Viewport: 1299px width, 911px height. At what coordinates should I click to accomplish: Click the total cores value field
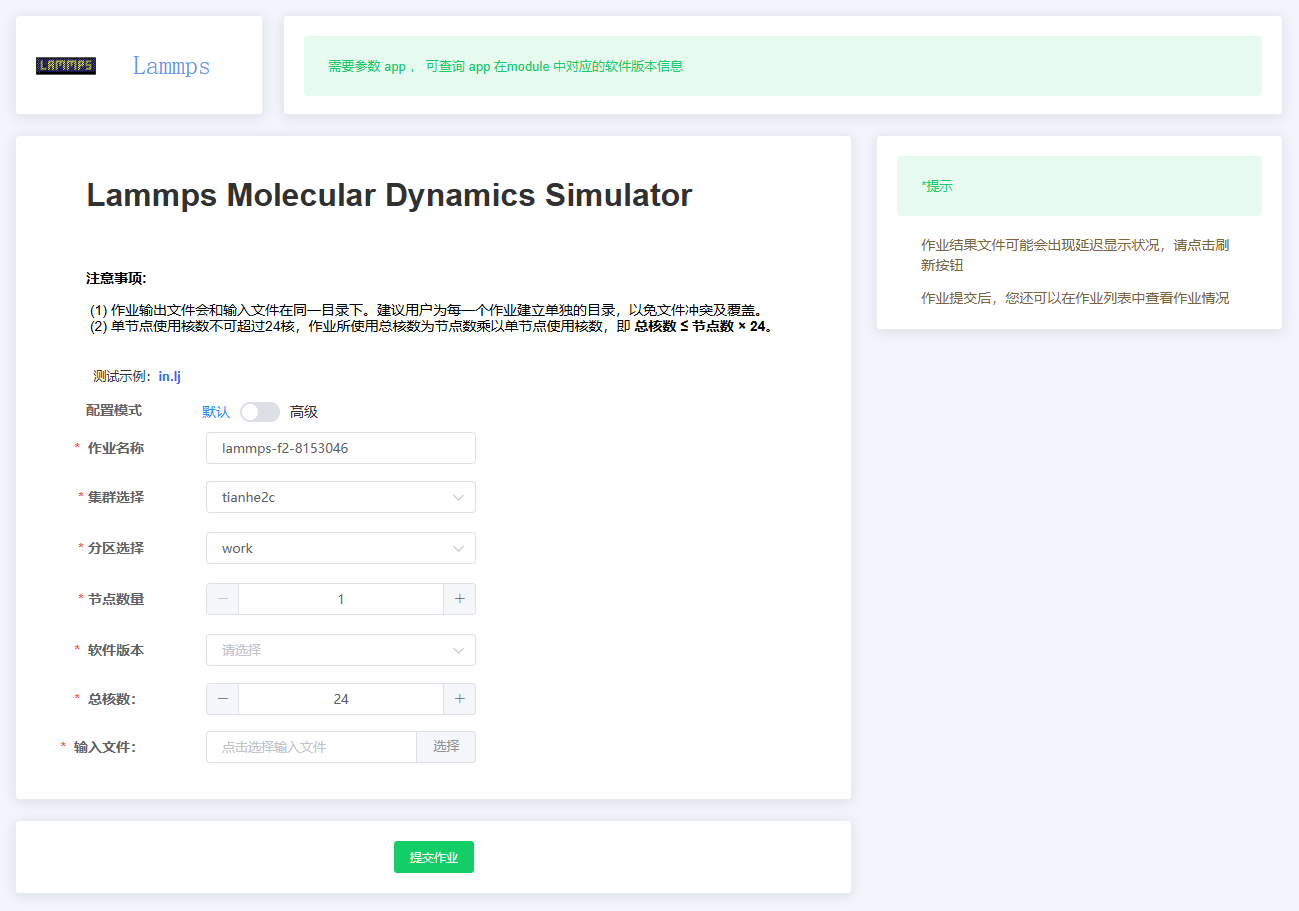[341, 699]
